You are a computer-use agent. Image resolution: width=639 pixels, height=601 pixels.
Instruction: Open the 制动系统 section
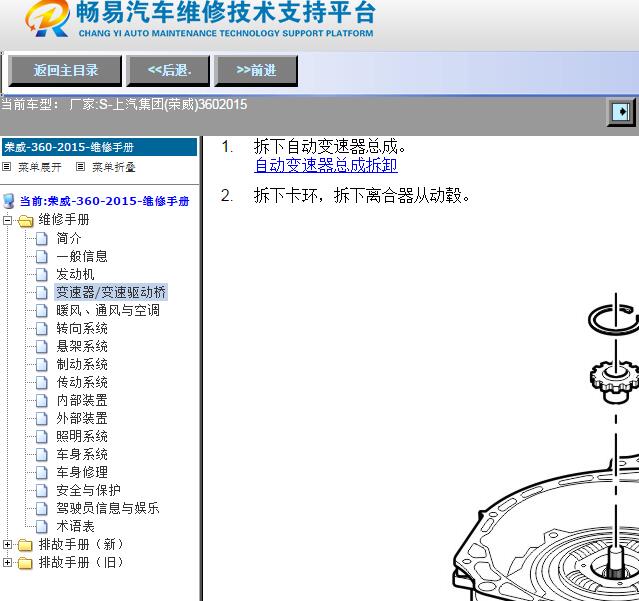[x=82, y=364]
